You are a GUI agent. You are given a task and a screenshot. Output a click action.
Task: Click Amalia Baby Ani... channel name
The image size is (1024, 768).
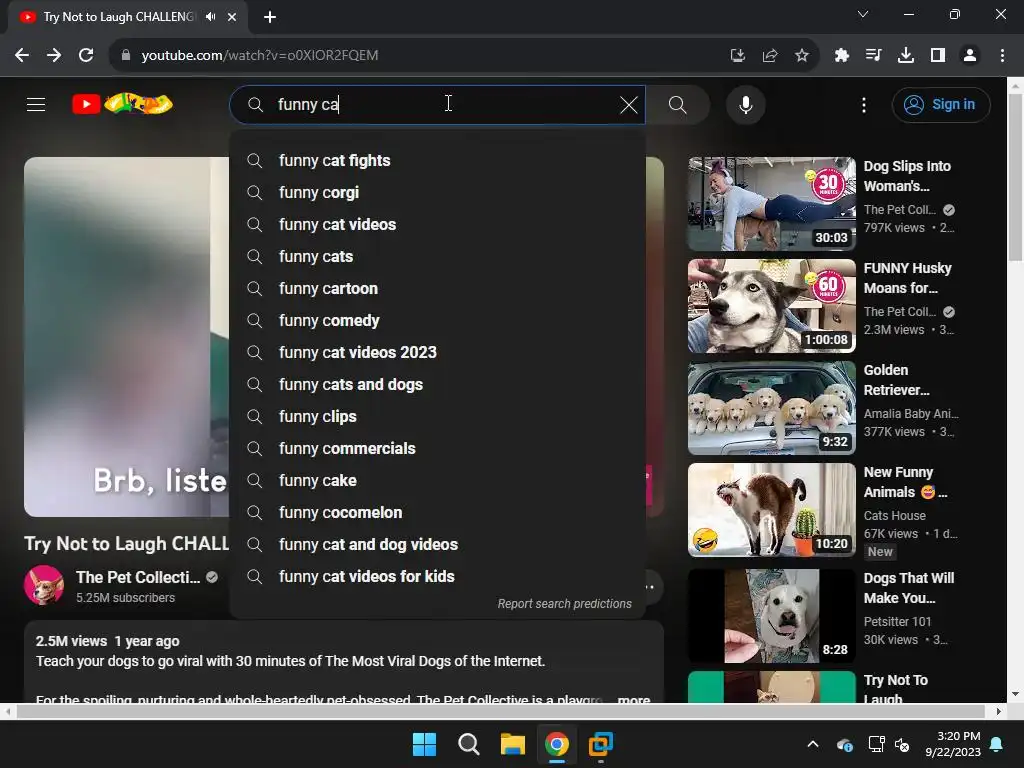point(911,413)
